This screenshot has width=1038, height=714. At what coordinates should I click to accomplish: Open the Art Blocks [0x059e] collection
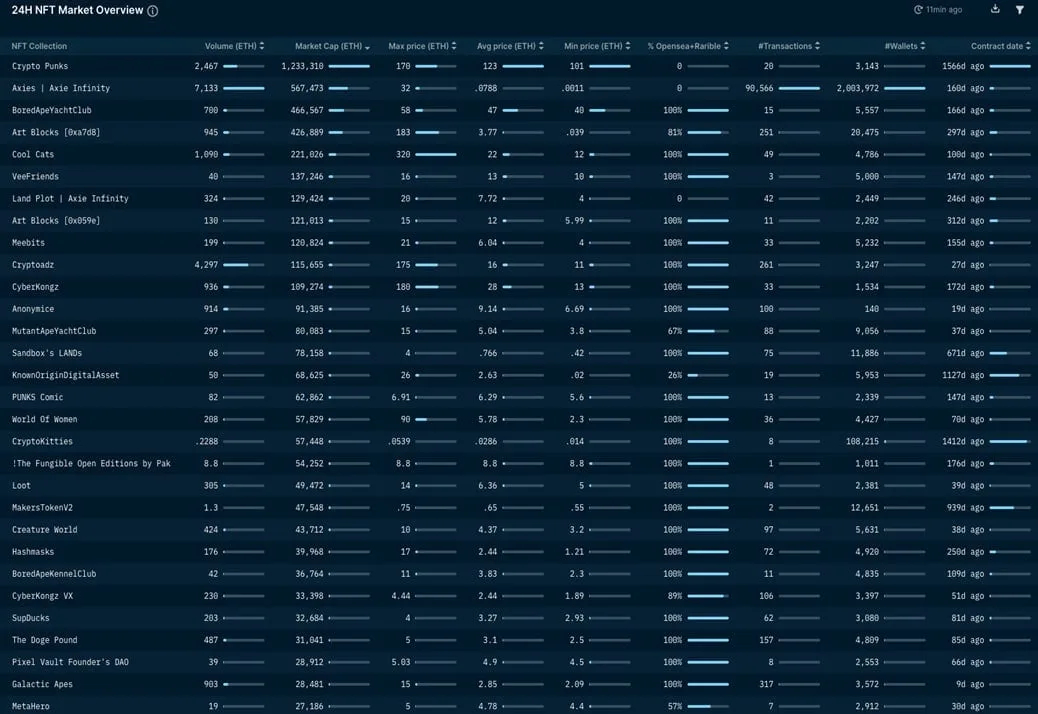(56, 220)
